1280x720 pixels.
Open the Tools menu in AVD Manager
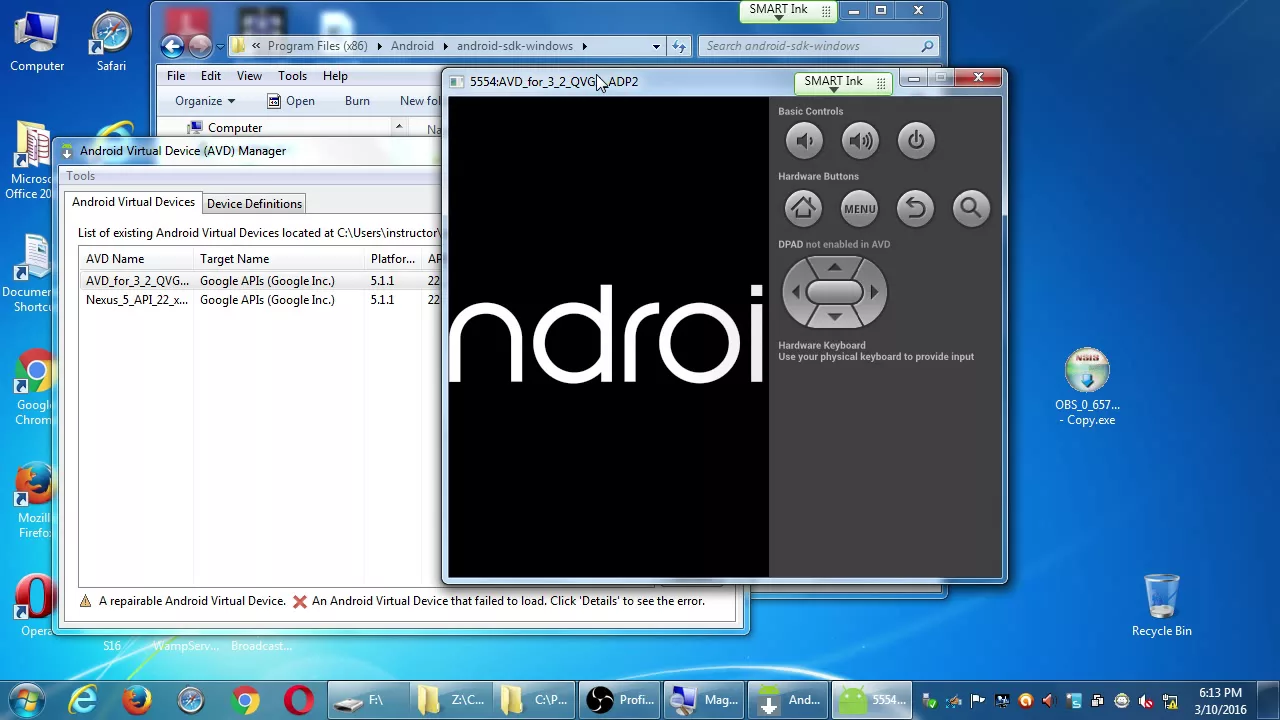81,176
